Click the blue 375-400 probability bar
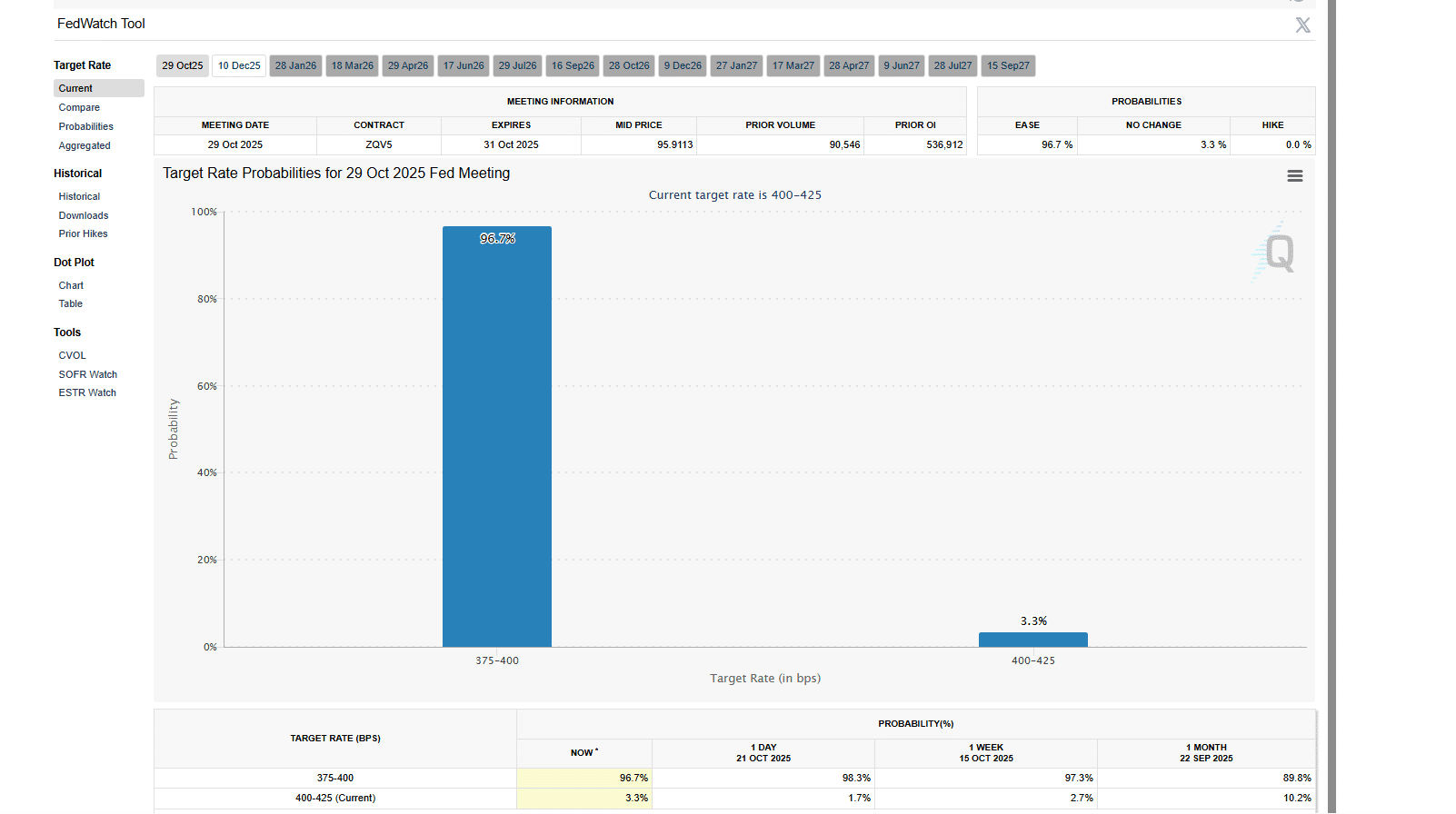The image size is (1456, 814). click(497, 436)
